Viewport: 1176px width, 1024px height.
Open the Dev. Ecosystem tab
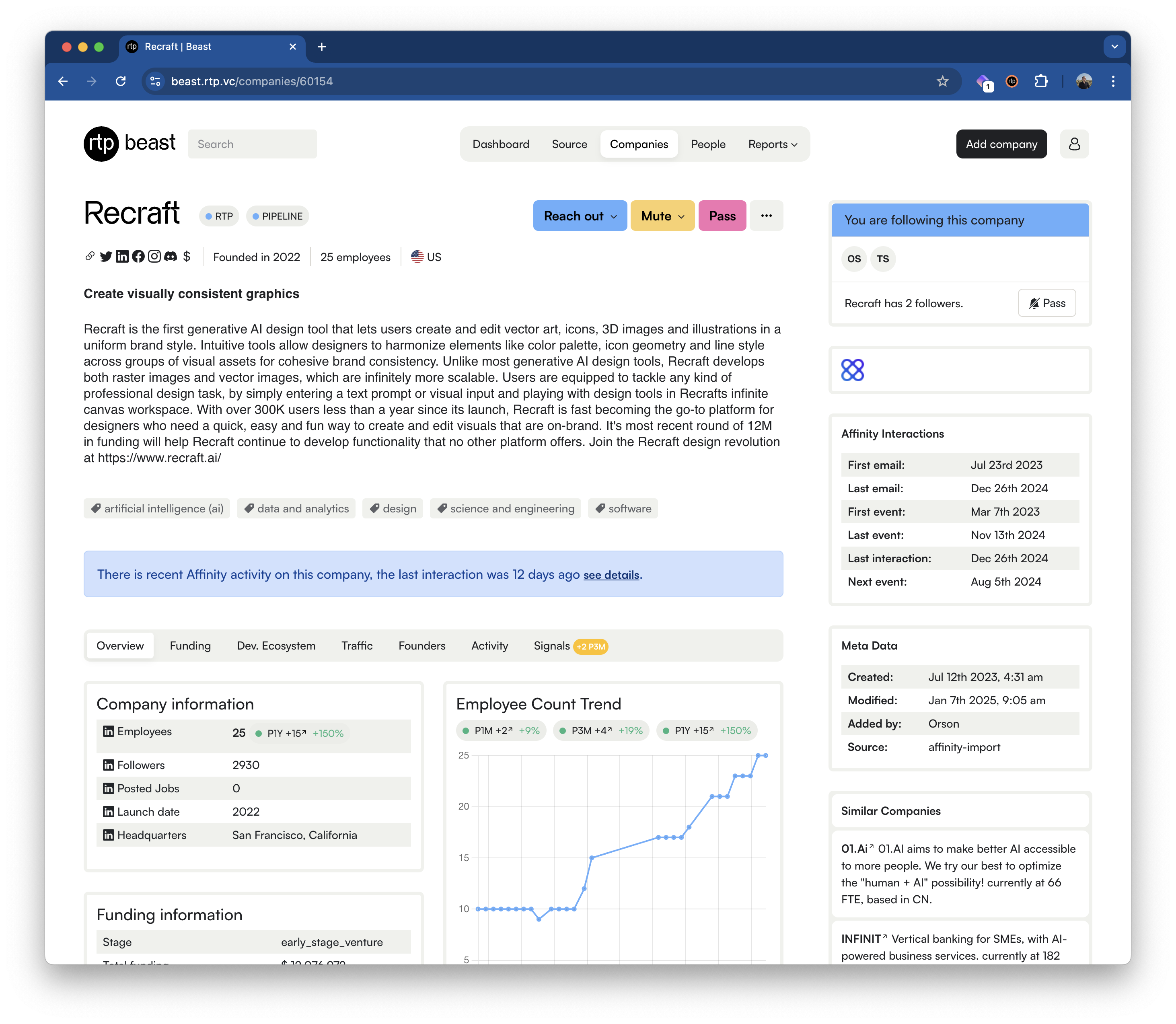point(276,645)
